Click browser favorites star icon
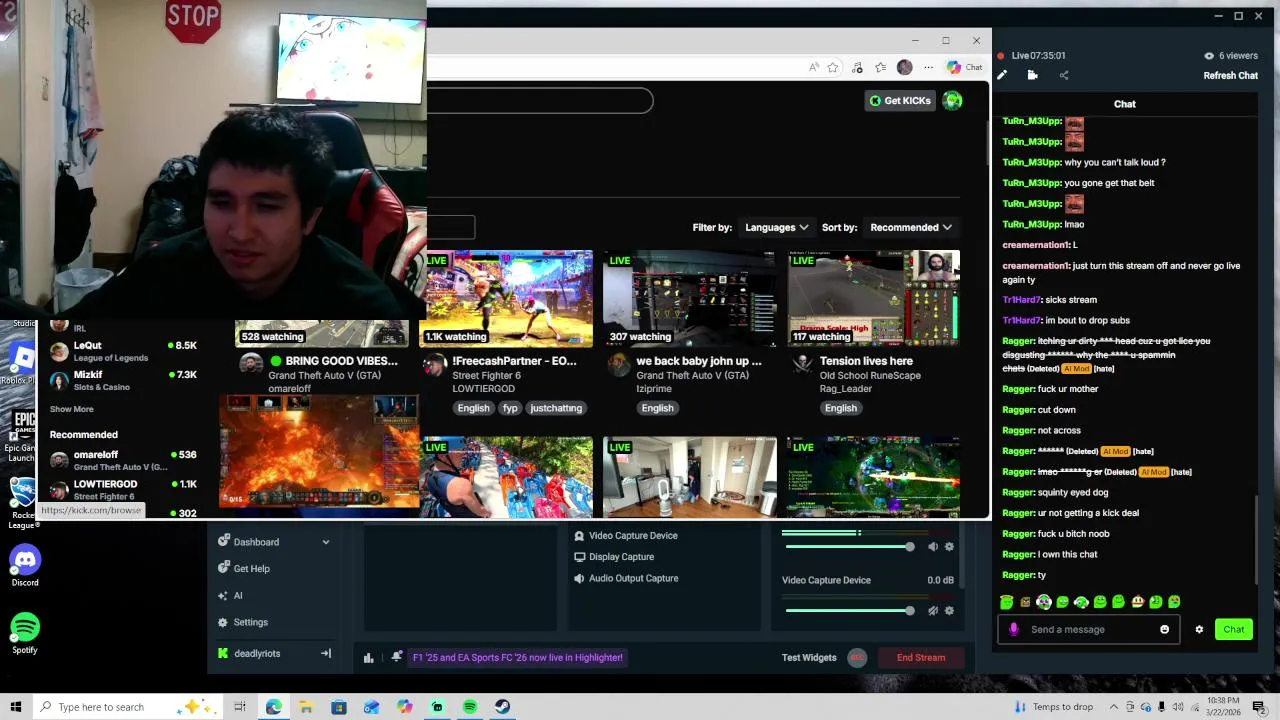The width and height of the screenshot is (1280, 720). (x=833, y=67)
